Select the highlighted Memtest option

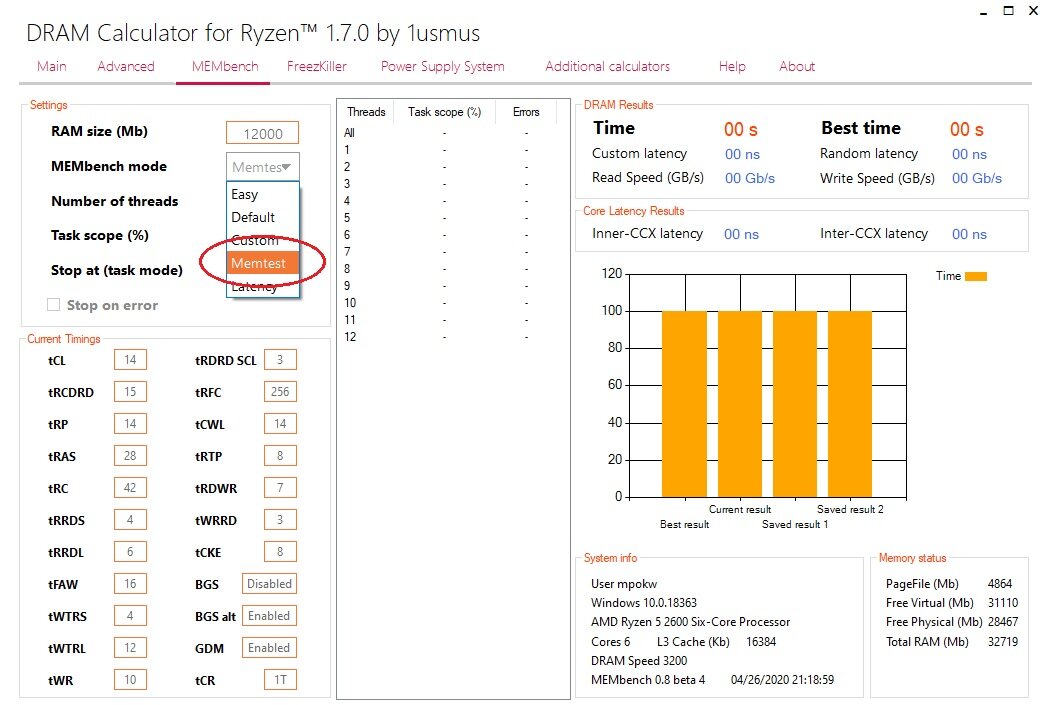click(x=262, y=263)
